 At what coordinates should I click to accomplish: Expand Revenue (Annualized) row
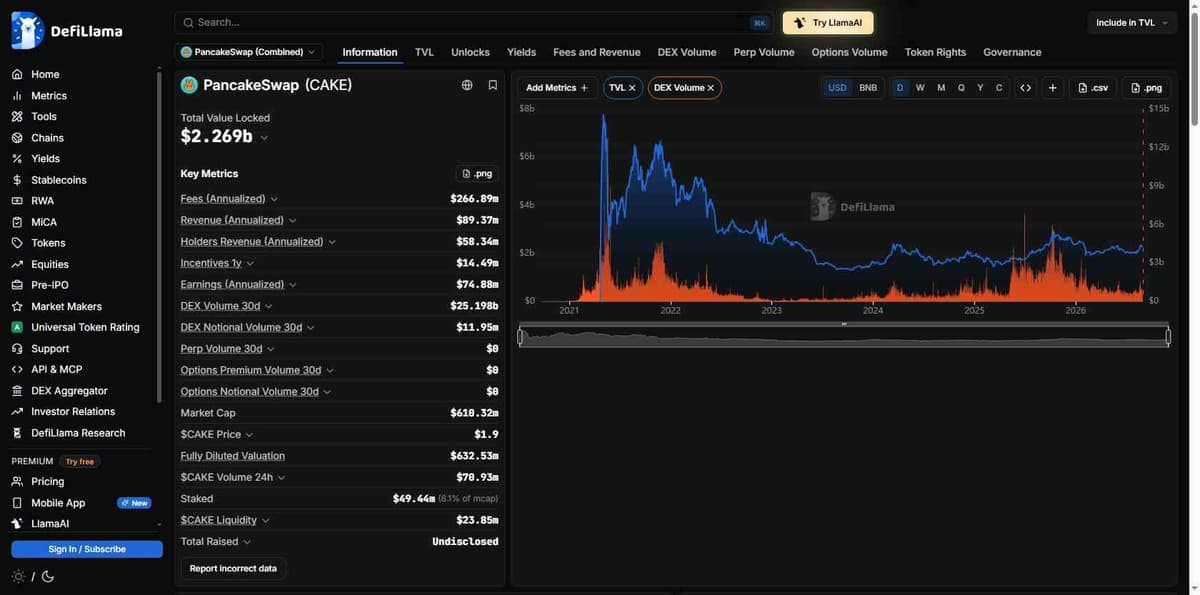coord(292,220)
